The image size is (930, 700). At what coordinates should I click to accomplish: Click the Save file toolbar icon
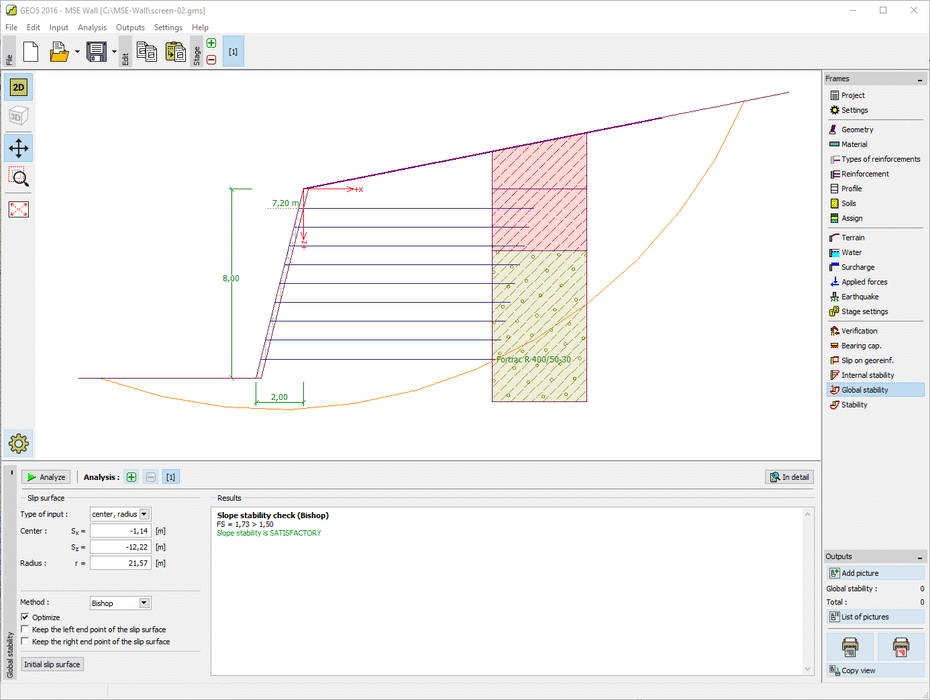coord(97,52)
